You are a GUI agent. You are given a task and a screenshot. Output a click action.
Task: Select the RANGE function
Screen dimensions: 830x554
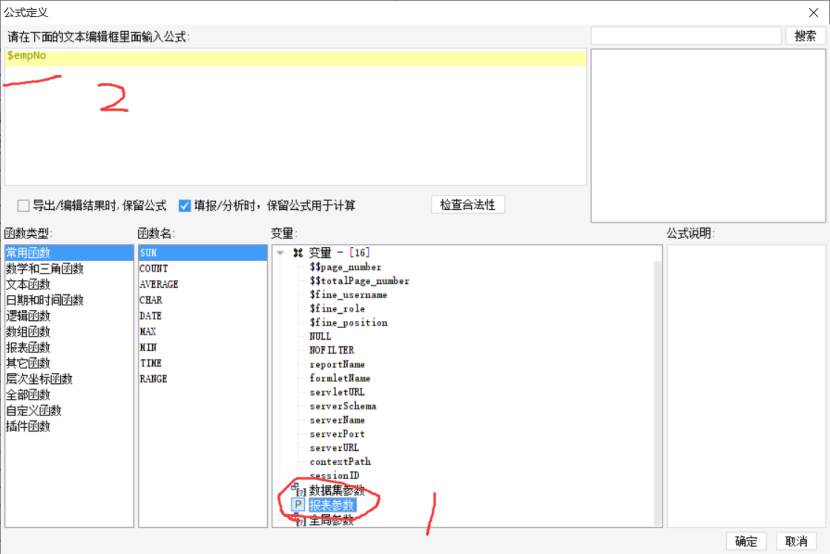203,379
